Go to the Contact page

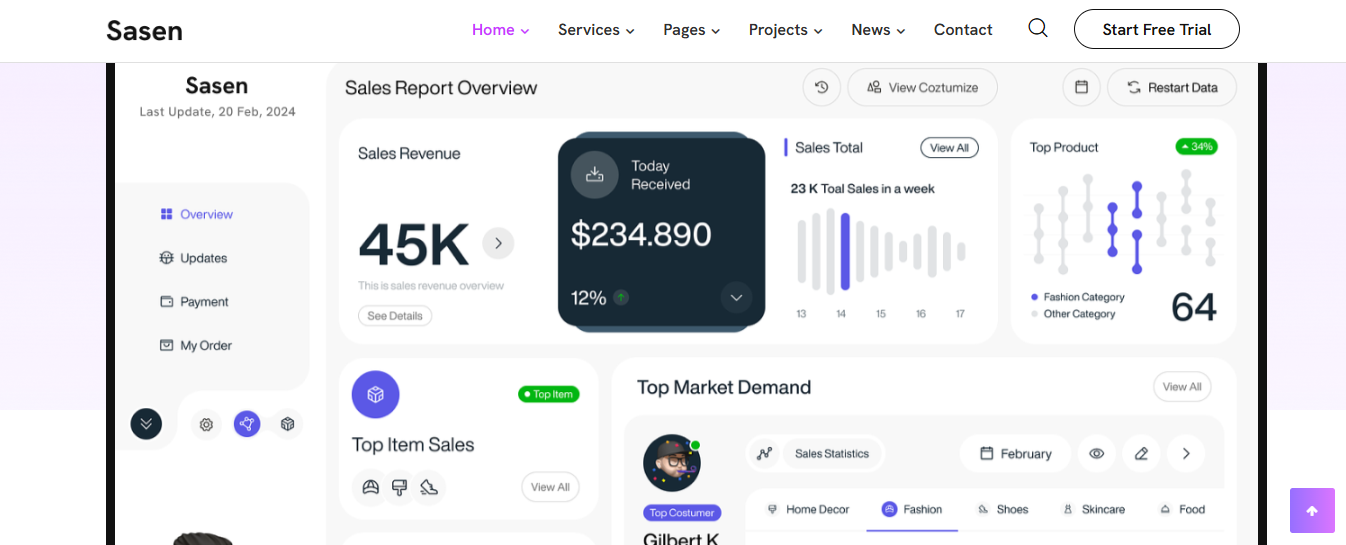coord(963,30)
